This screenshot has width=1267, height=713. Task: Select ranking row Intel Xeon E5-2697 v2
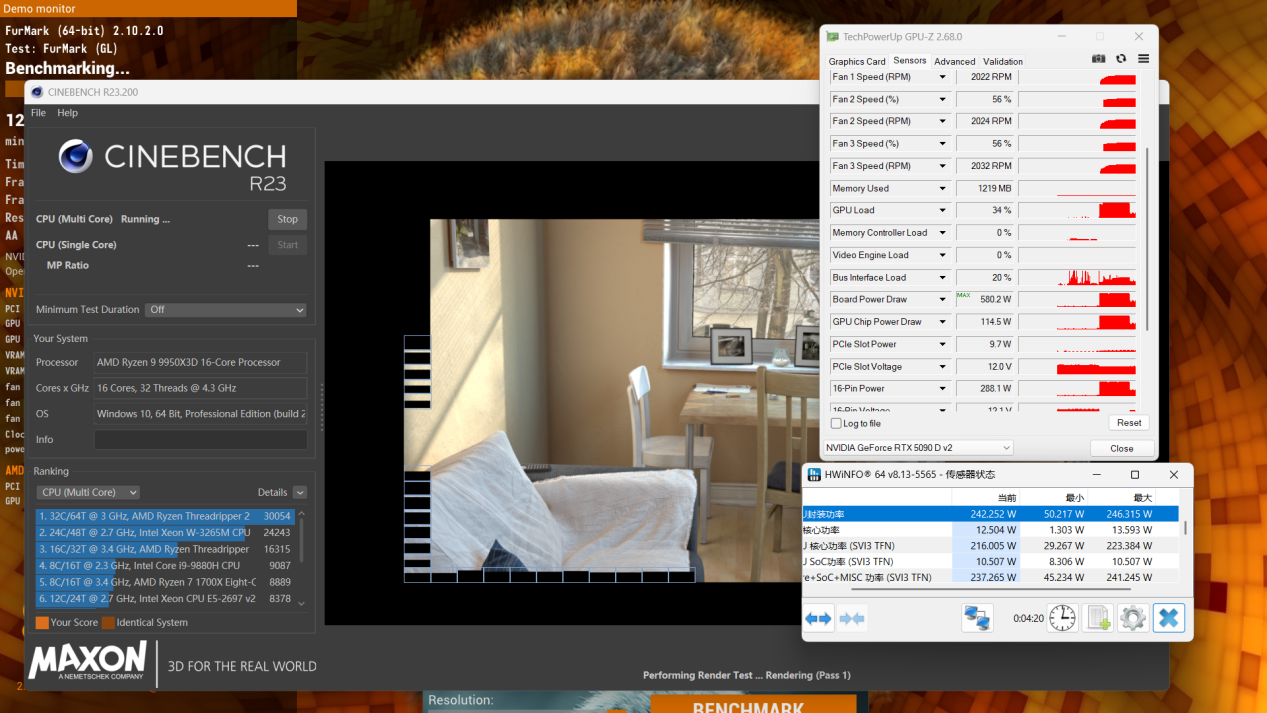tap(165, 598)
